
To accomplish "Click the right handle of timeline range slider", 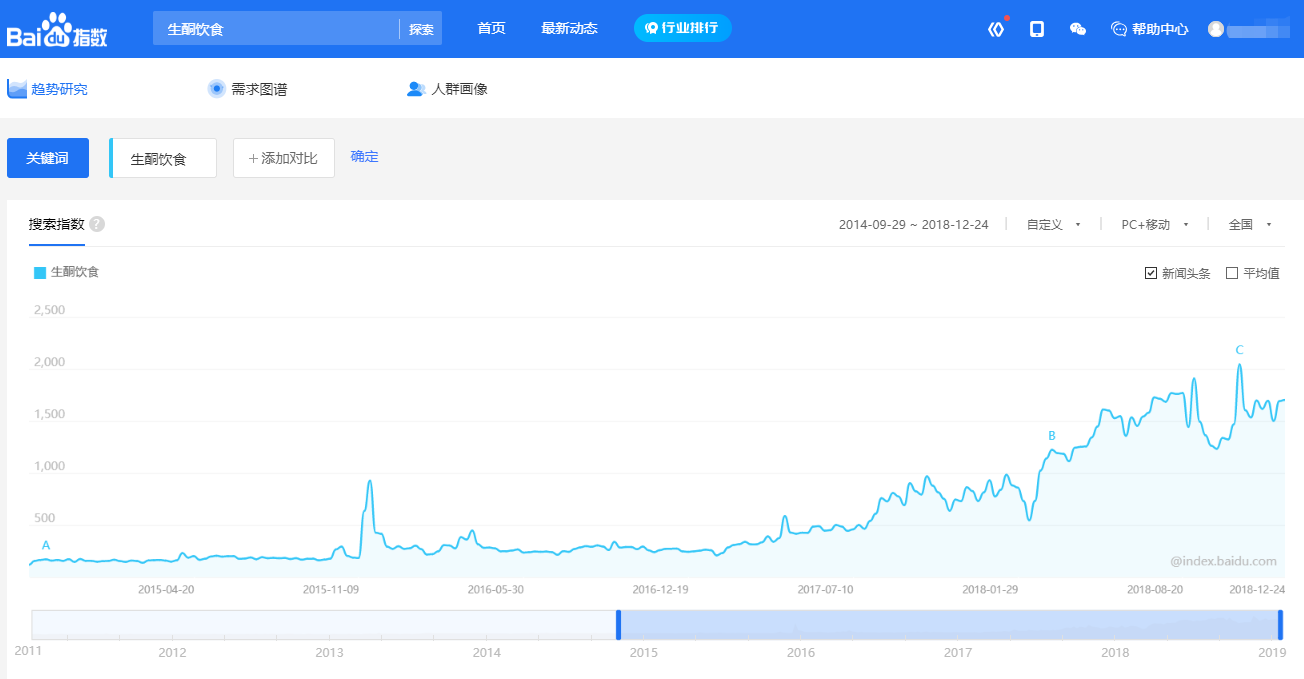I will [1280, 625].
